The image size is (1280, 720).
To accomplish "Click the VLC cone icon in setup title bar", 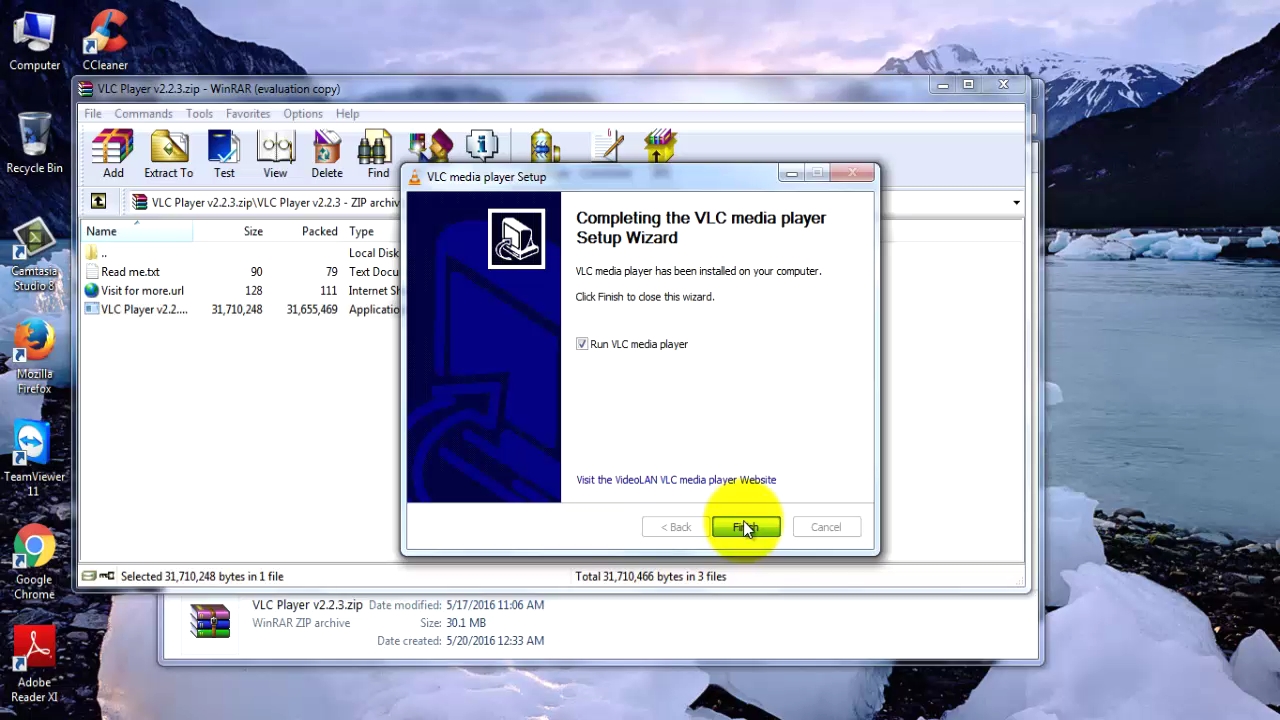I will point(415,177).
